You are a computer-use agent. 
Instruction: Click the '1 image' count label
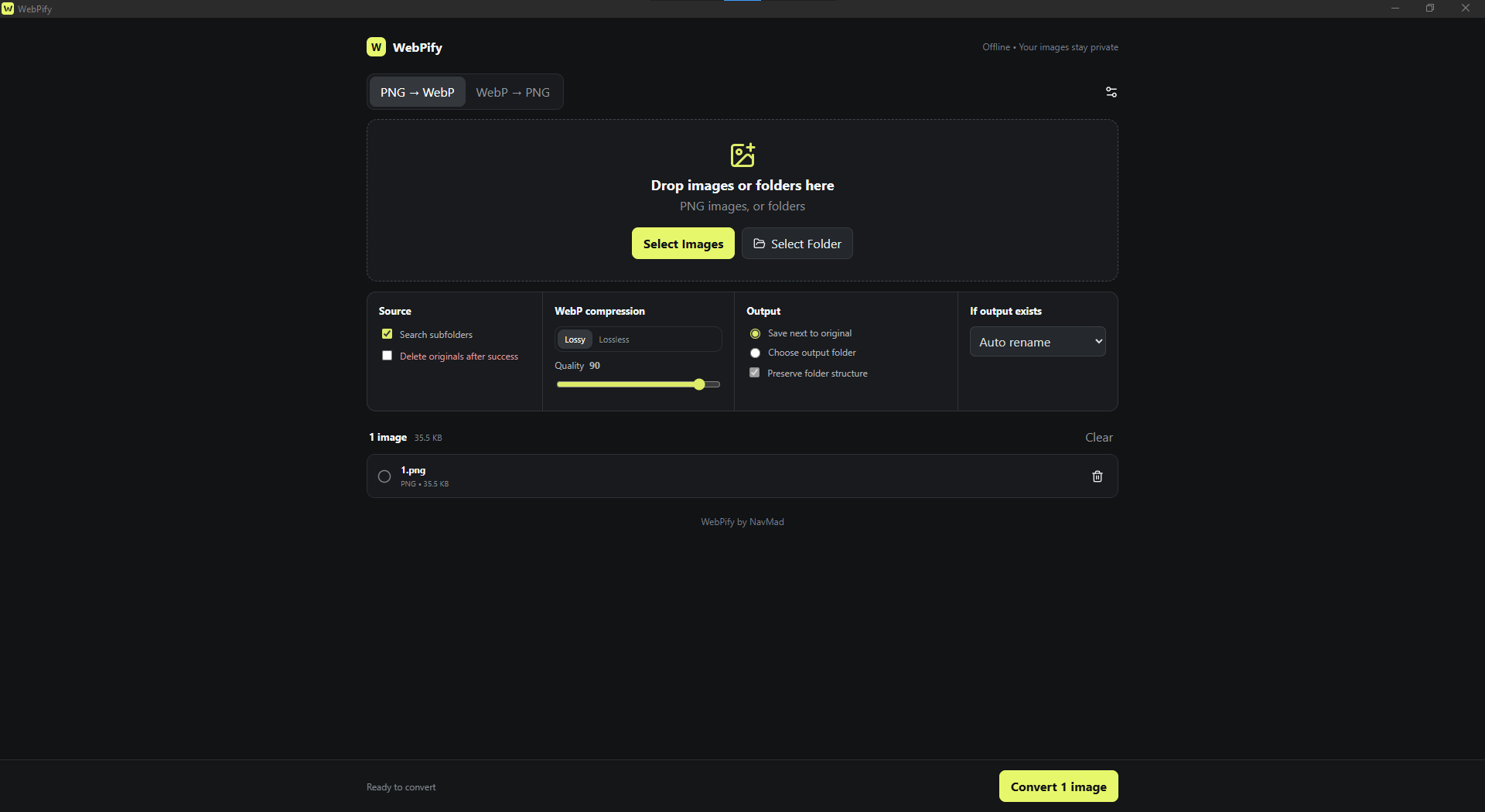point(388,438)
